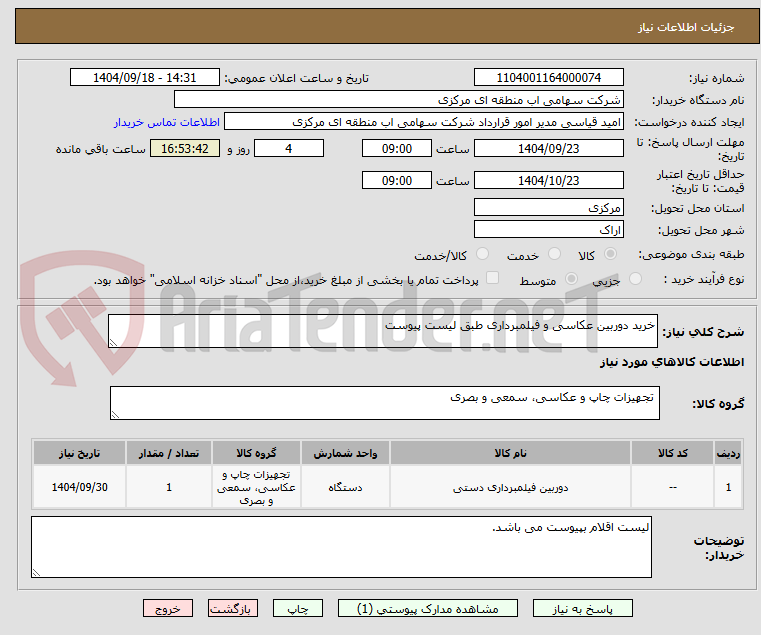This screenshot has height=635, width=761.
Task: Select the خدمت radio button
Action: pyautogui.click(x=554, y=253)
